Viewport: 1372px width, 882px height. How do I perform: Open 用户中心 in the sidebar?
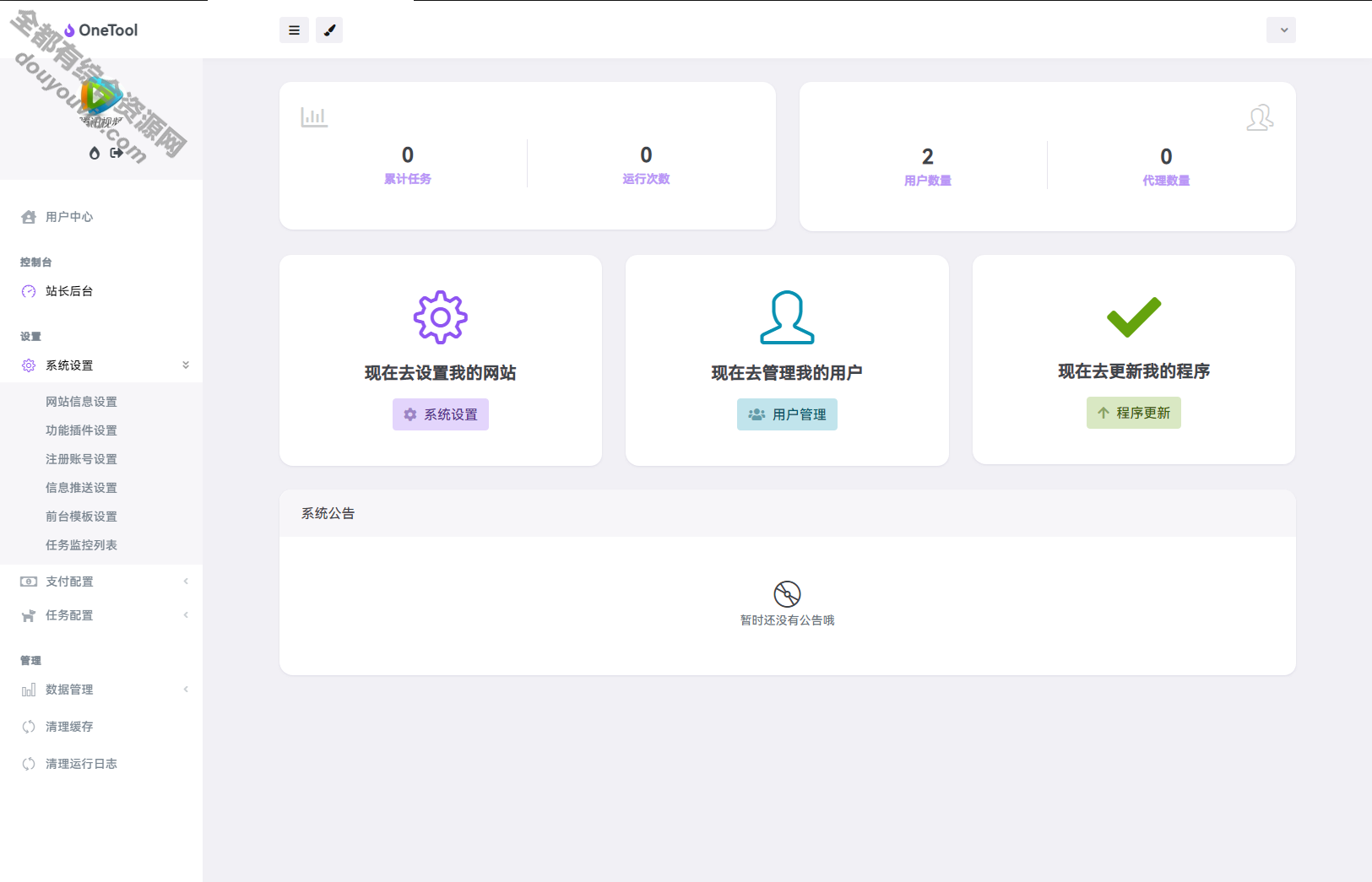[69, 217]
